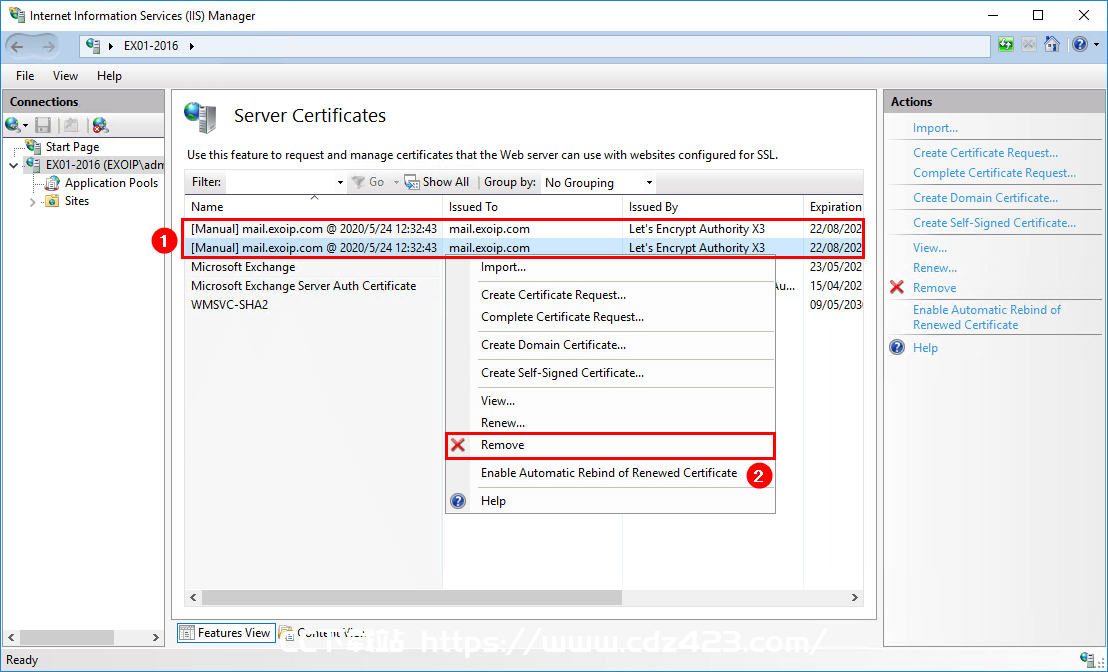Open the dropdown arrow beside the new connection icon

(x=25, y=126)
